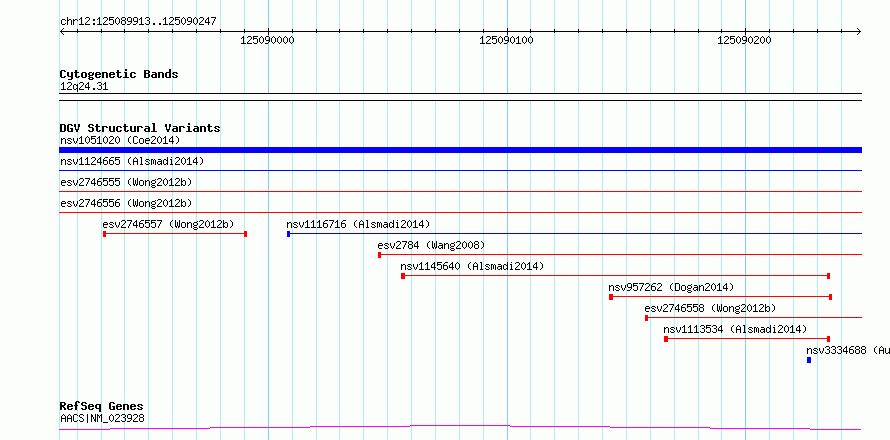This screenshot has width=890, height=440.
Task: Click the nsv957262 (Dogan2014) label
Action: pos(671,287)
